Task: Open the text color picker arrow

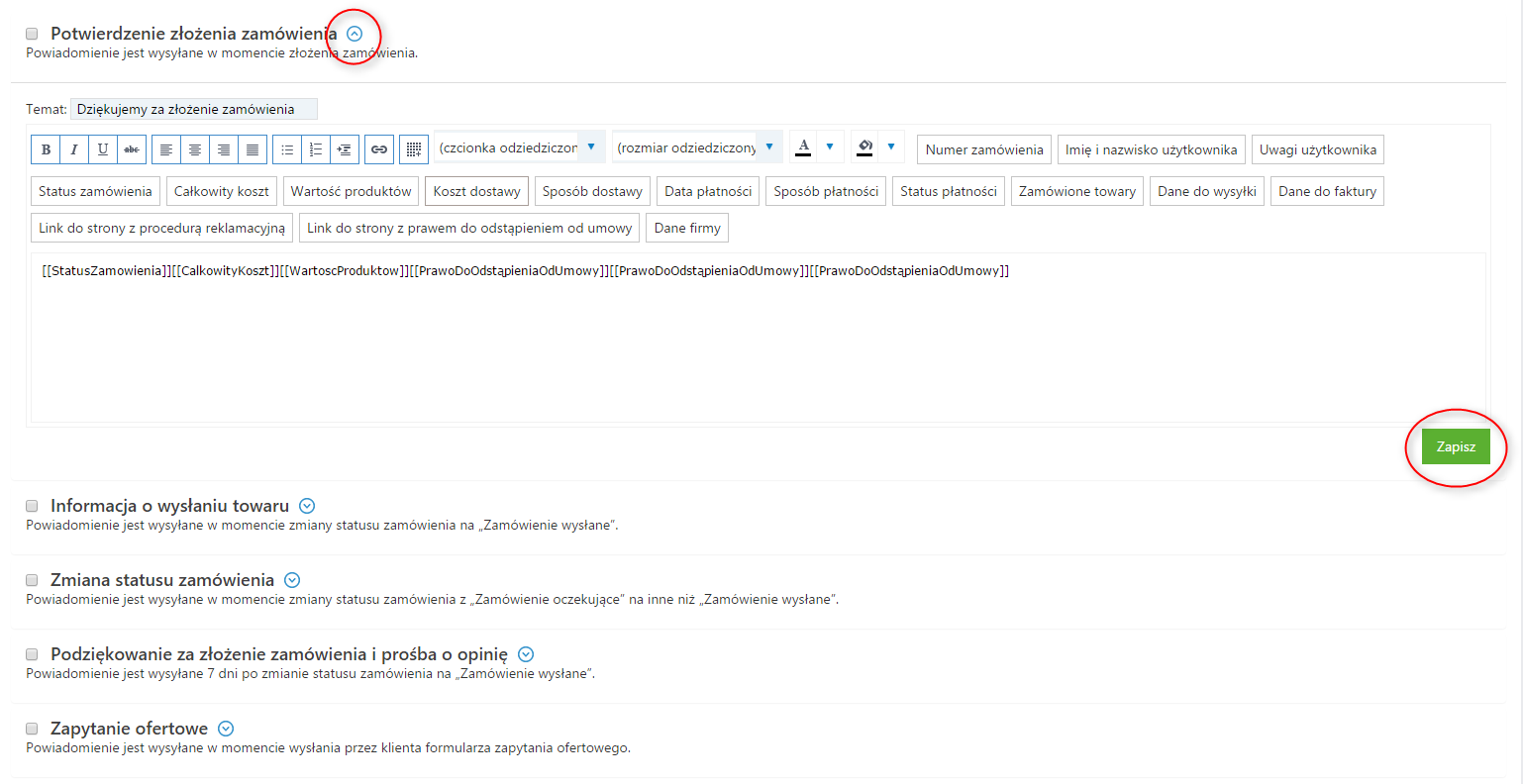Action: pos(830,147)
